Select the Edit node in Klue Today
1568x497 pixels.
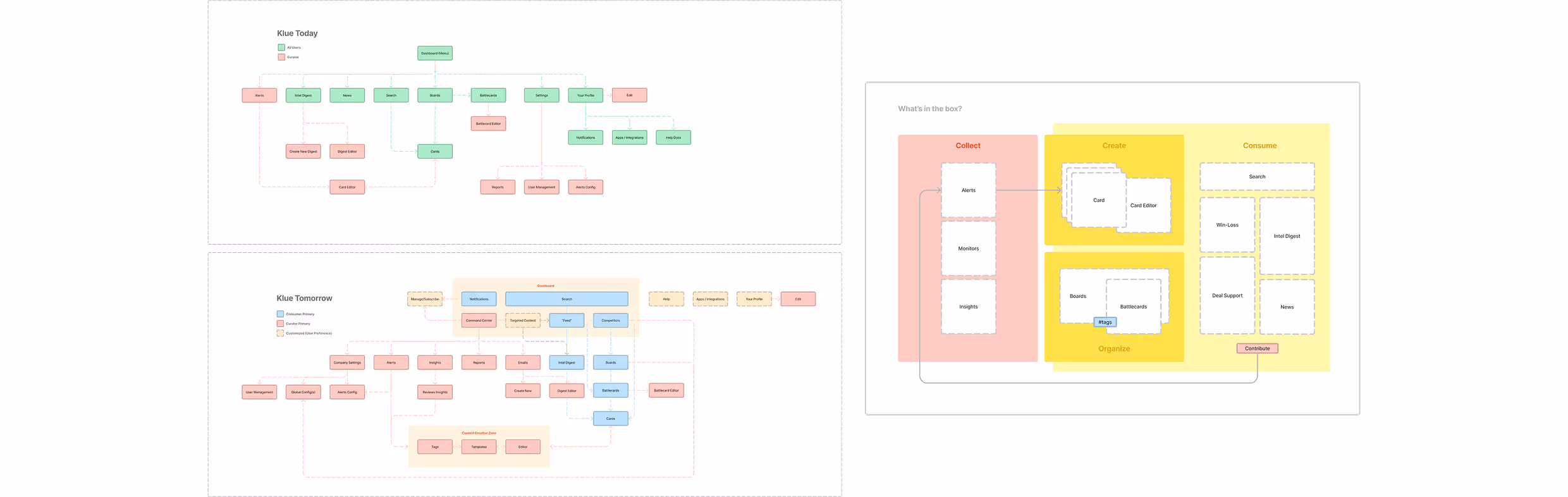point(630,95)
